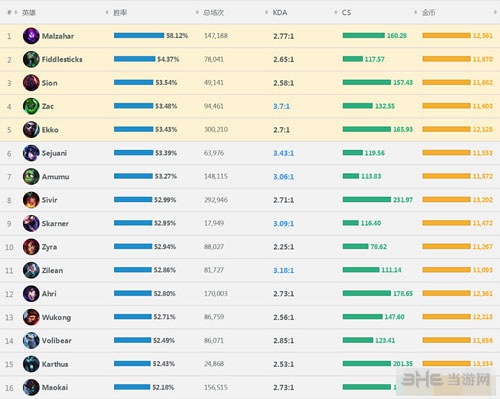Click Sejuani's champion portrait icon

[x=31, y=153]
